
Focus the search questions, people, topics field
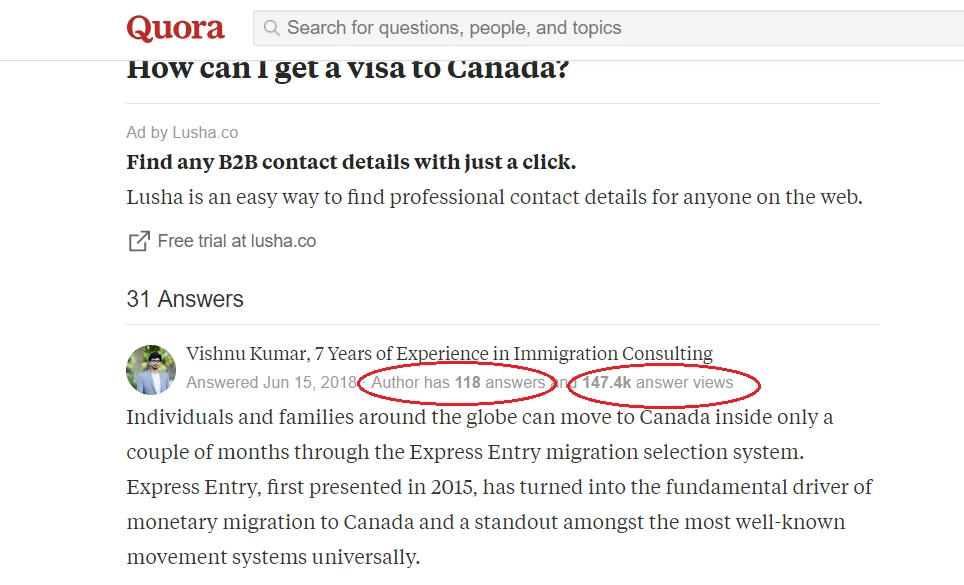tap(609, 28)
